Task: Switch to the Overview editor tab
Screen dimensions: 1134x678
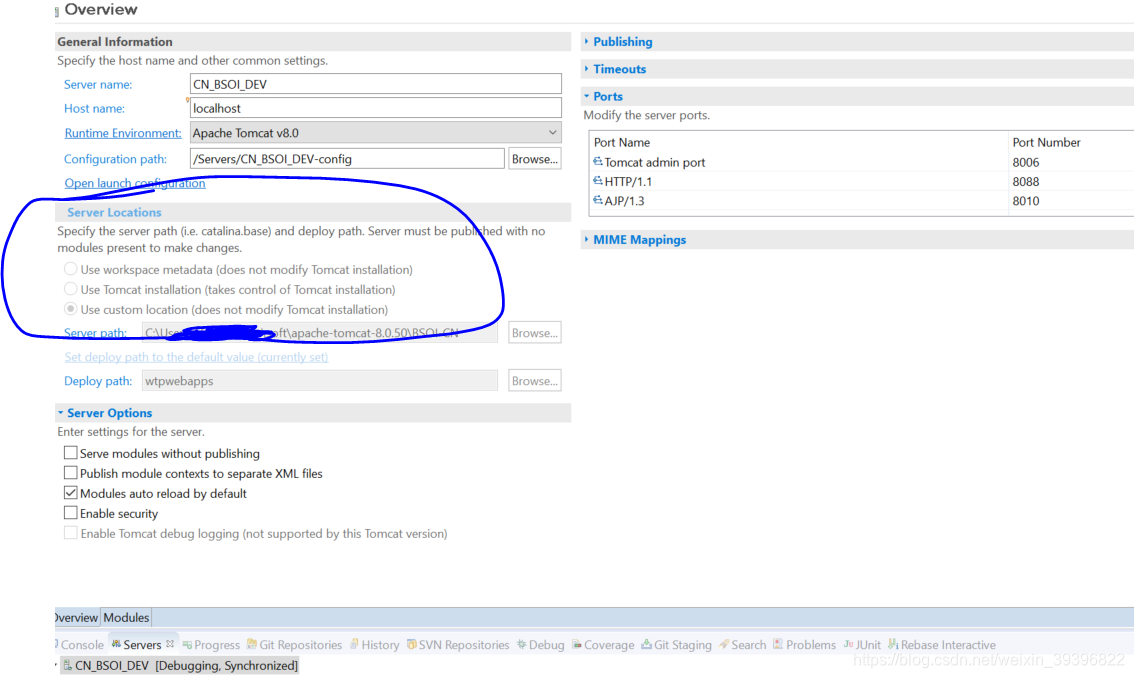Action: (x=77, y=617)
